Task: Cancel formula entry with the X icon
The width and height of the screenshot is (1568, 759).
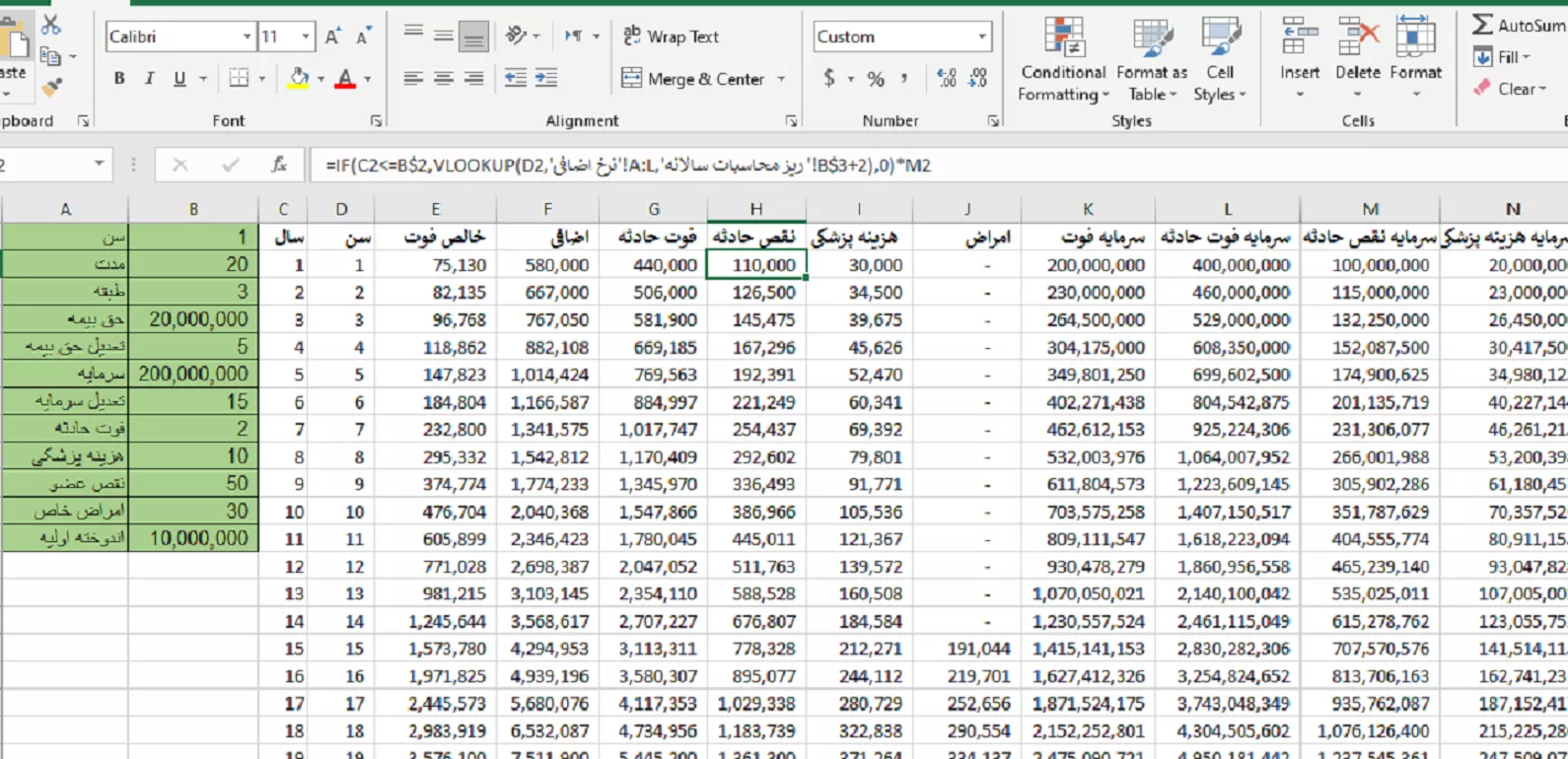Action: coord(180,165)
